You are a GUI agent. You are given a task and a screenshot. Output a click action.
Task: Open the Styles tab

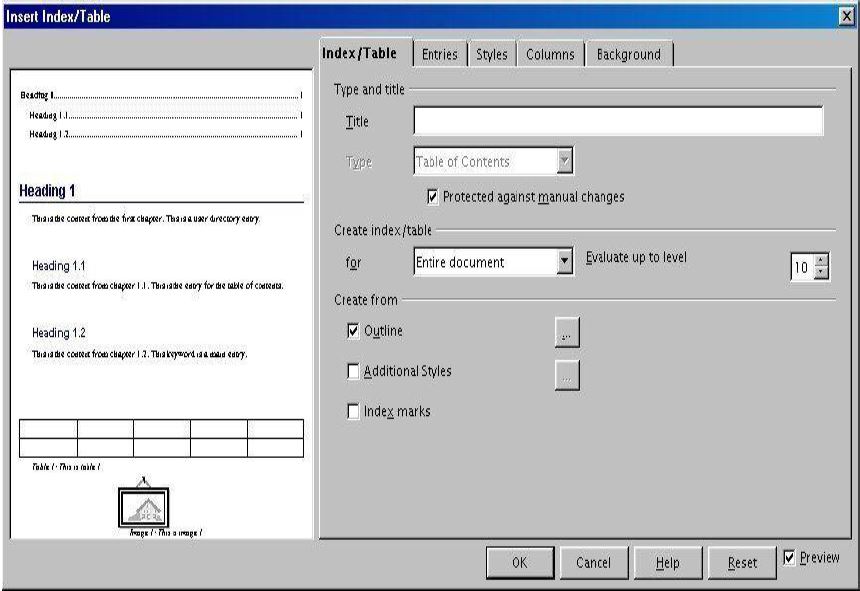[491, 54]
